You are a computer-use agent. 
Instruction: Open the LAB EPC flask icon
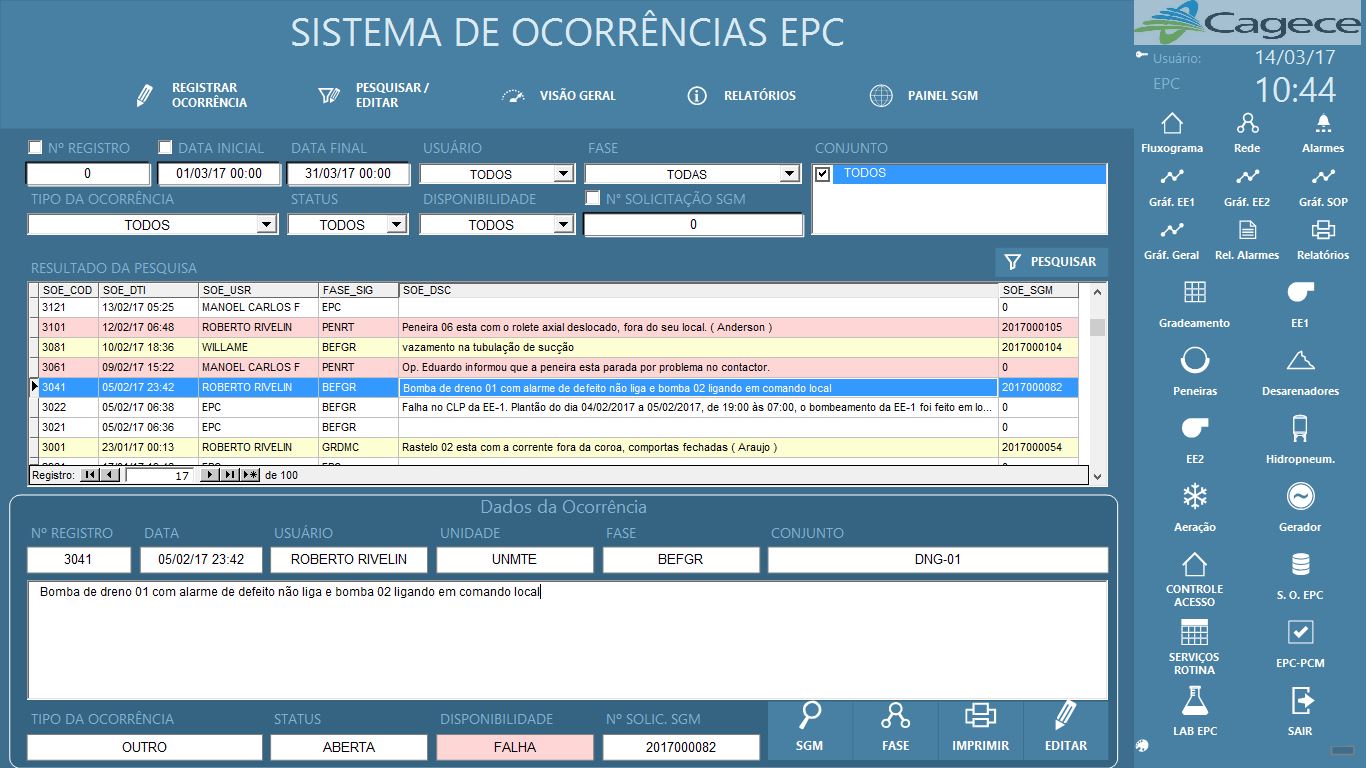[x=1195, y=700]
